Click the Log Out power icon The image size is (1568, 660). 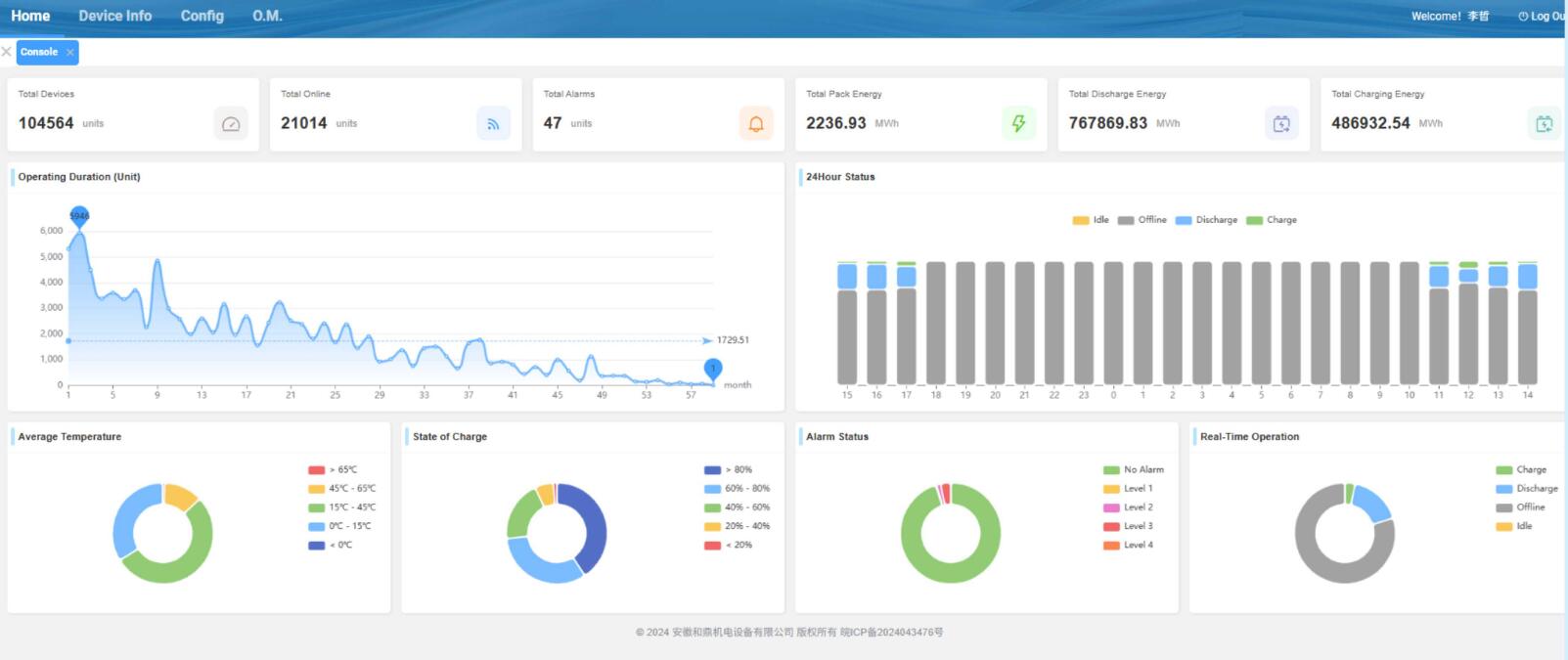pos(1523,17)
